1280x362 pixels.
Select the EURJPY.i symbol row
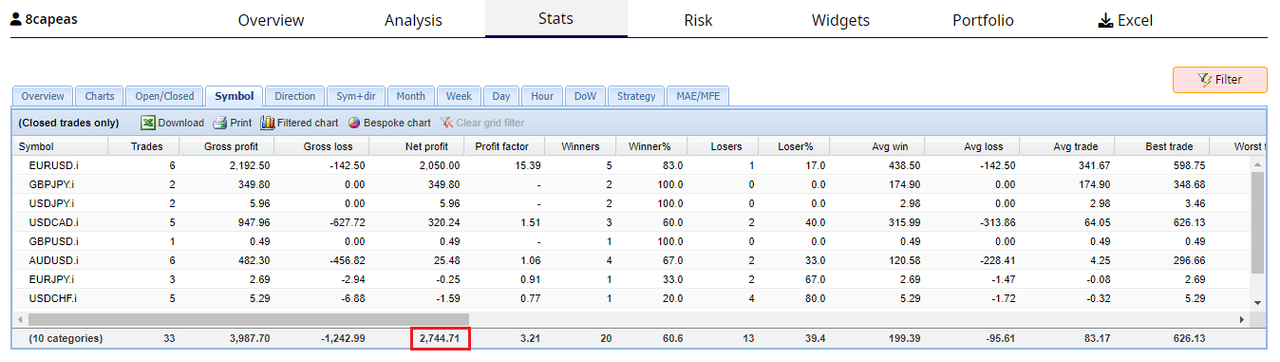[x=632, y=280]
